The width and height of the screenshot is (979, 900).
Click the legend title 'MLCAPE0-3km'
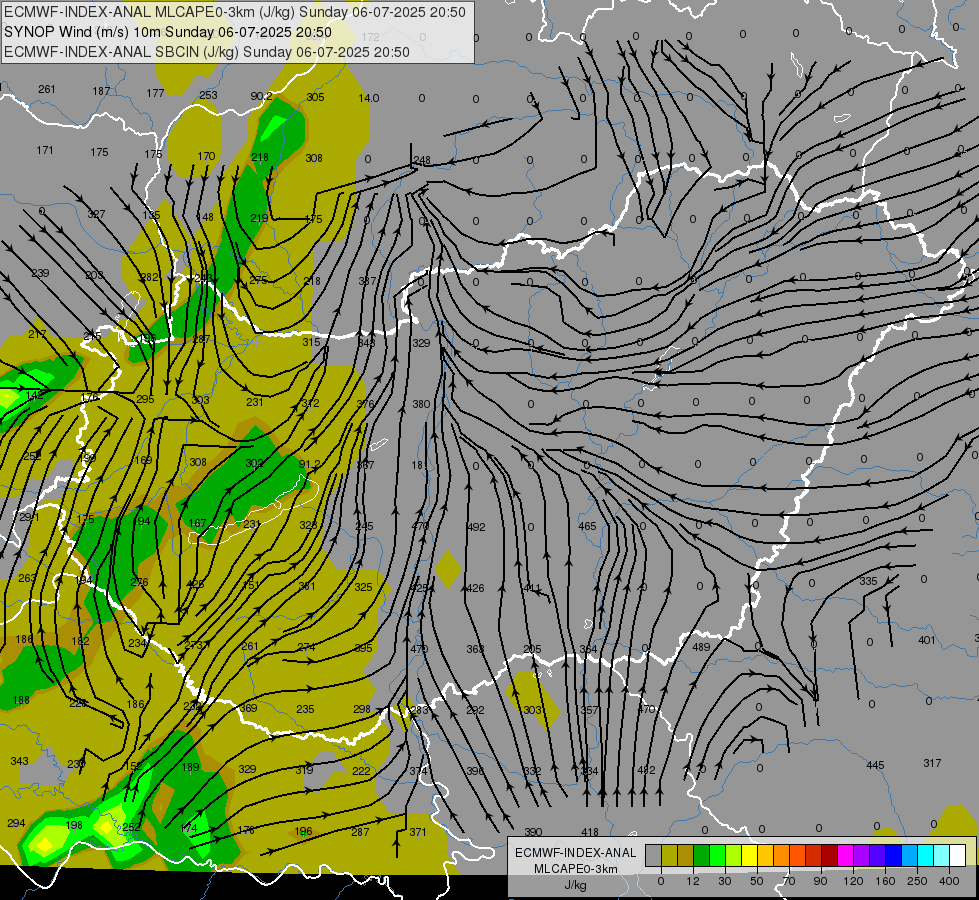[x=575, y=869]
